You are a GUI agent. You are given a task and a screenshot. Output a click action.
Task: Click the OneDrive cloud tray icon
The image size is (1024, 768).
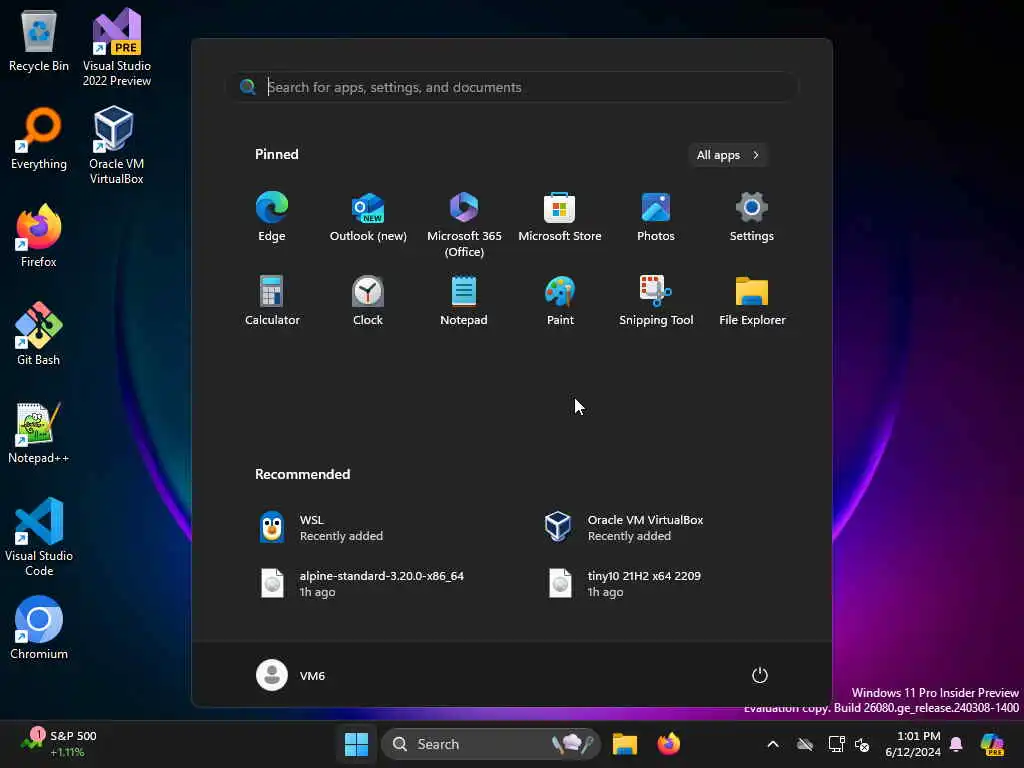(805, 744)
